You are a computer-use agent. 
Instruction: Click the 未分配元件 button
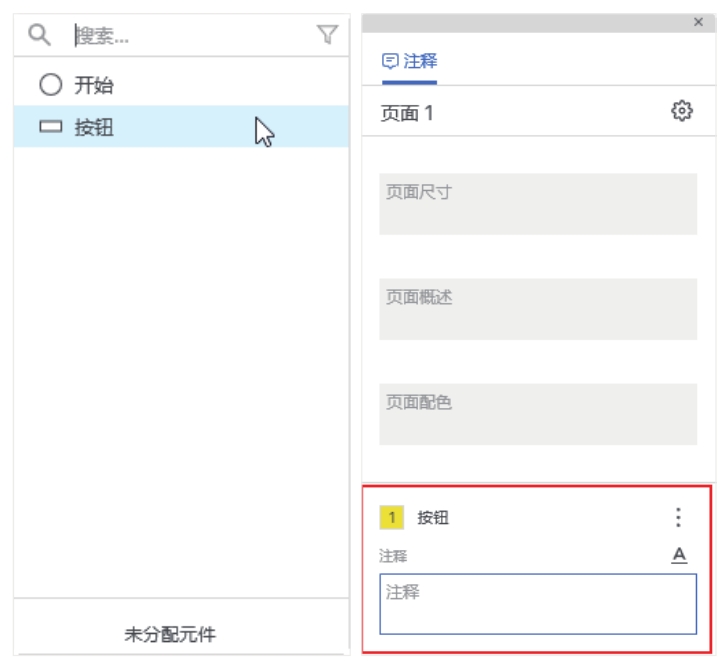(x=170, y=634)
